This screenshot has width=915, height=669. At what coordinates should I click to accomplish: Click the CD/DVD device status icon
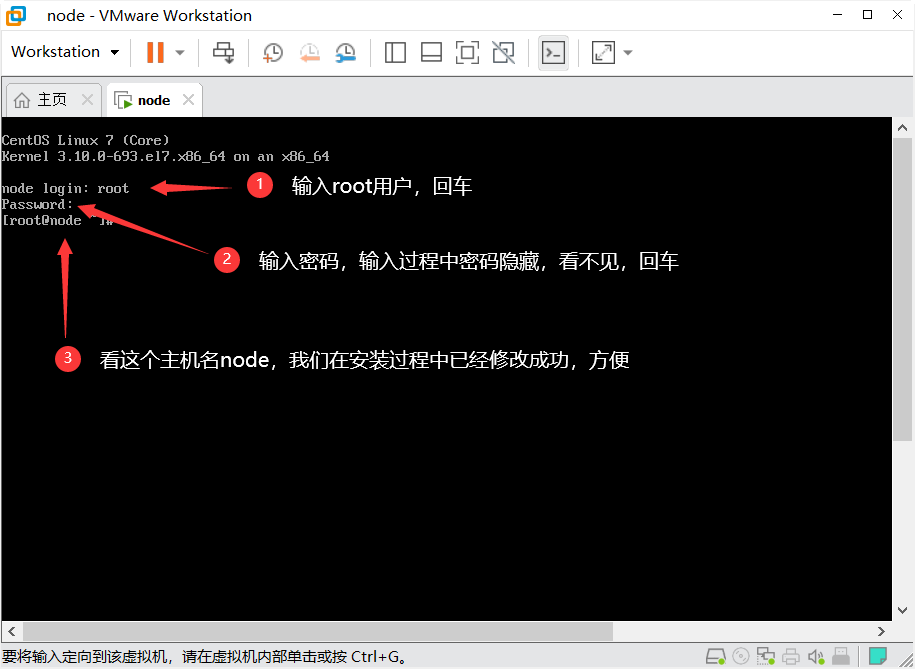(x=740, y=656)
